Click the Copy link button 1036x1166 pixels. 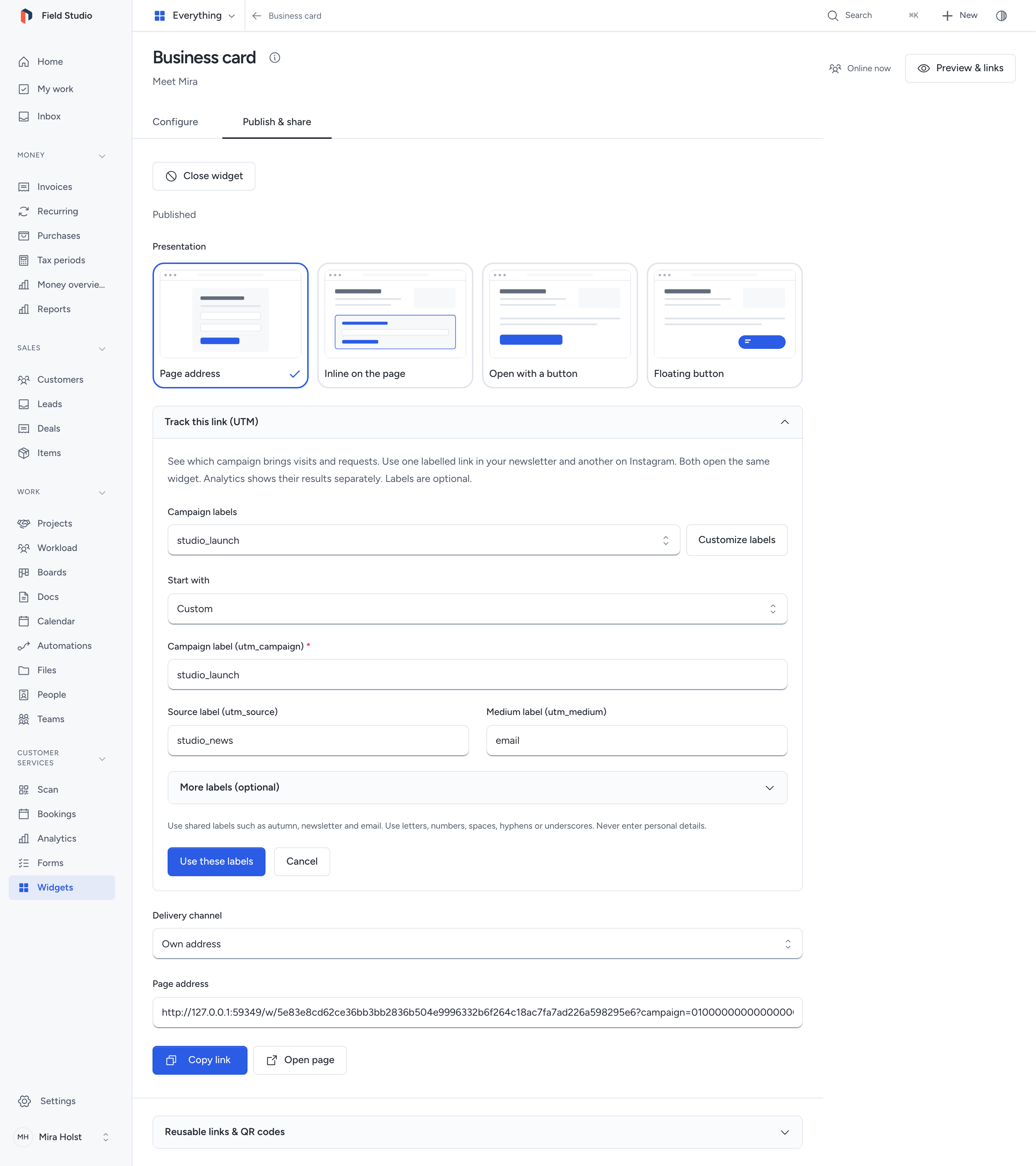pos(200,1060)
